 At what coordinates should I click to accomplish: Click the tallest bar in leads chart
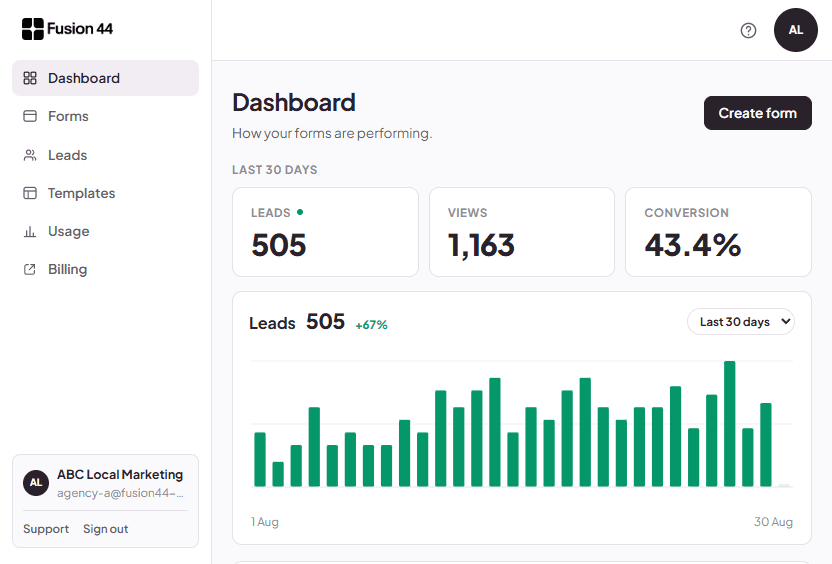pyautogui.click(x=730, y=423)
